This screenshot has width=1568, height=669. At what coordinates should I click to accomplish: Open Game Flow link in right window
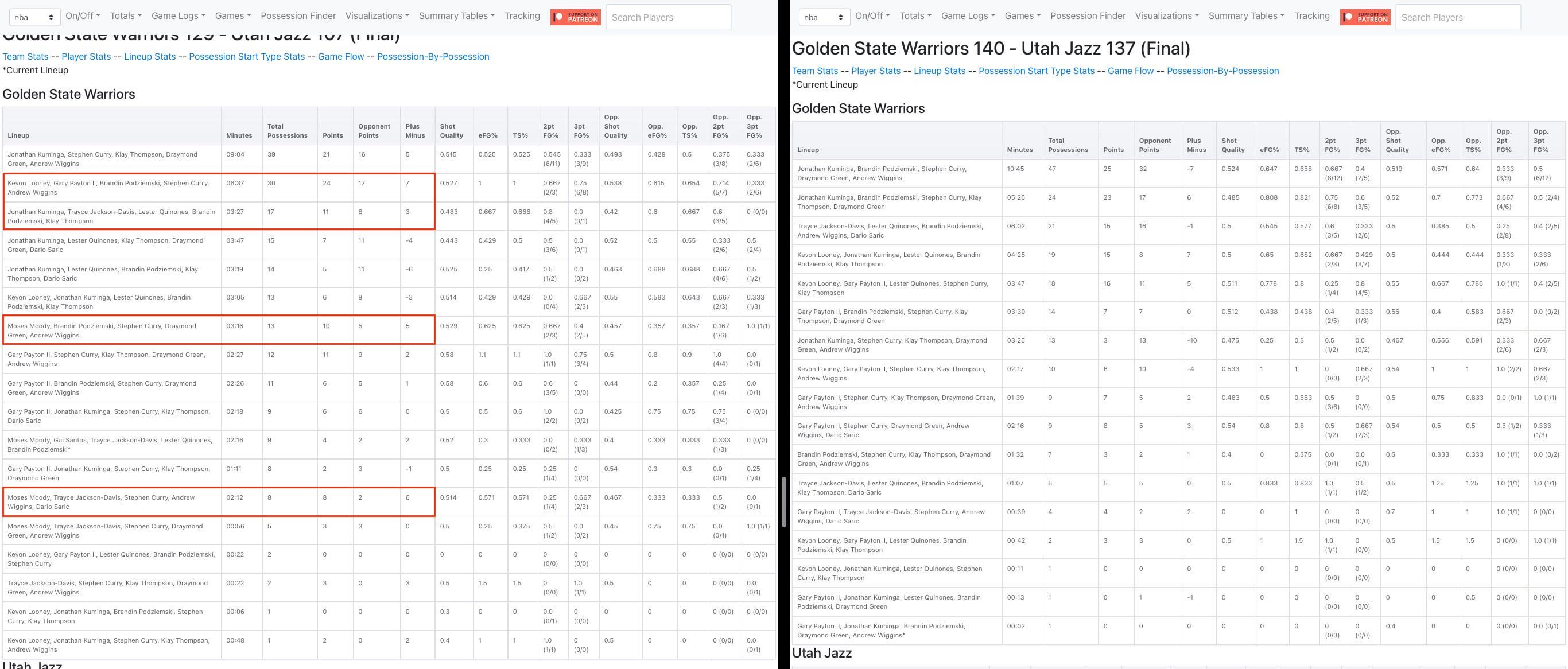(1130, 71)
